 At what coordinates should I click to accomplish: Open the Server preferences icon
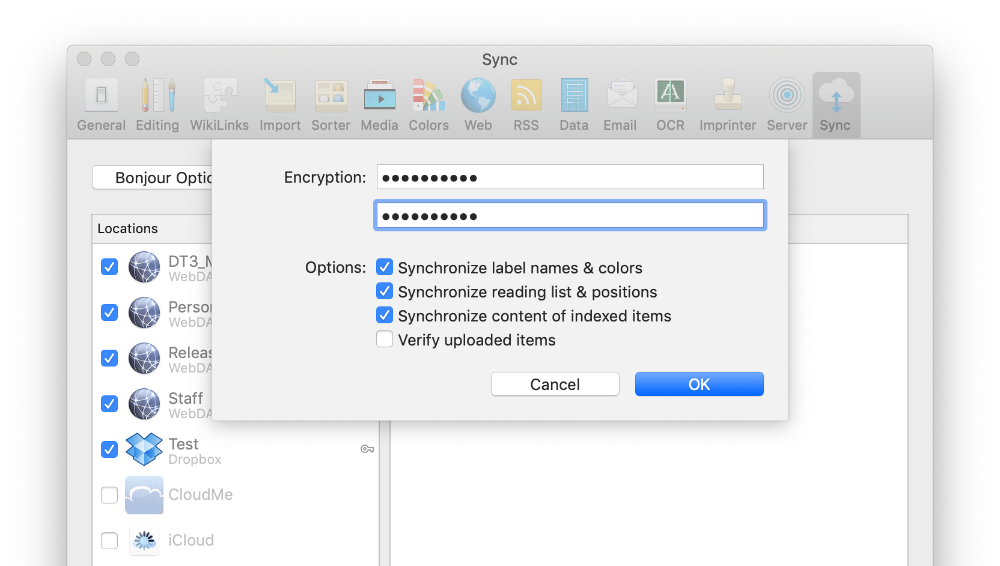[x=787, y=105]
